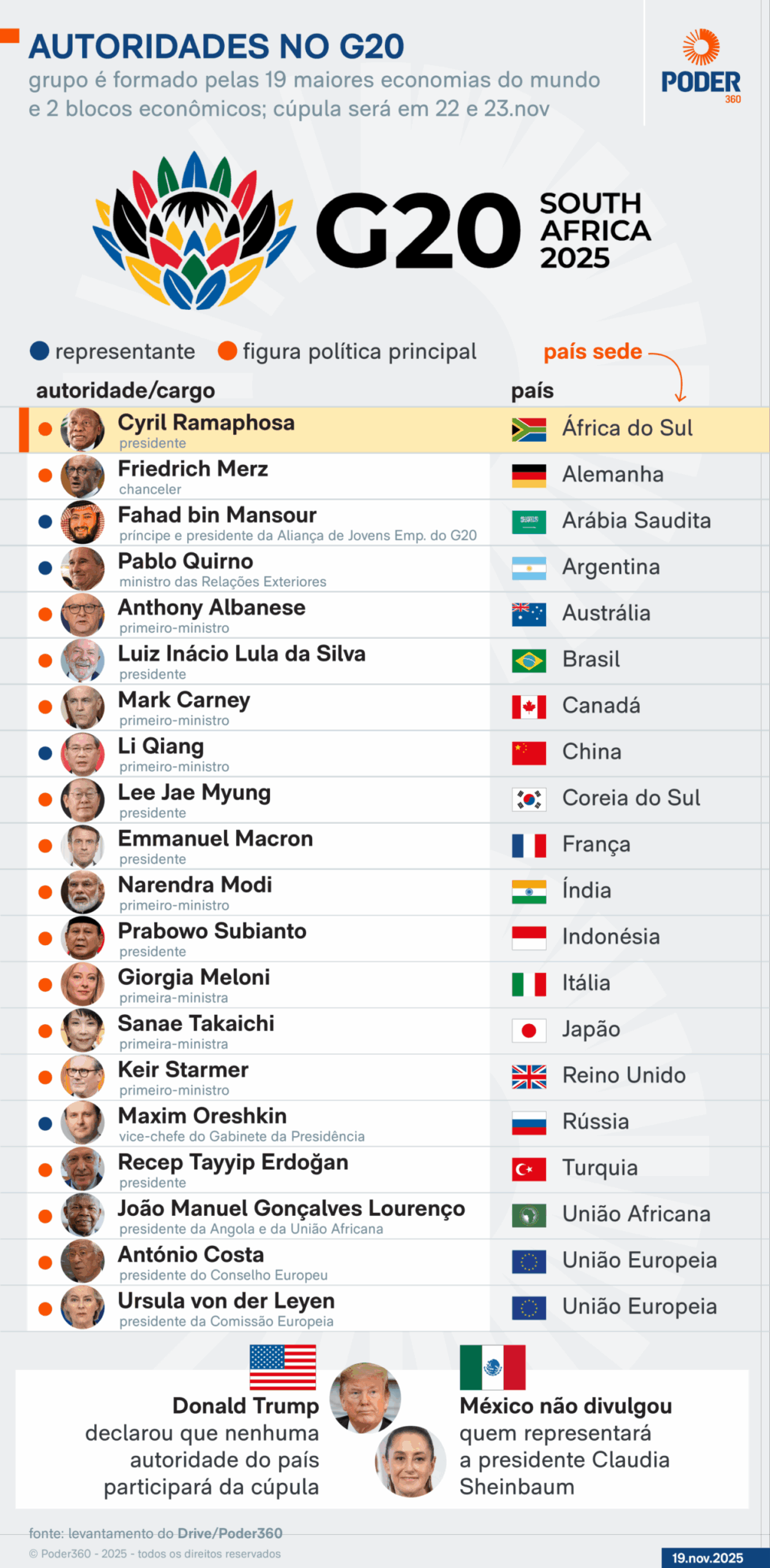The height and width of the screenshot is (1568, 770).
Task: Click the 19.nov.2025 date badge
Action: (x=708, y=1557)
